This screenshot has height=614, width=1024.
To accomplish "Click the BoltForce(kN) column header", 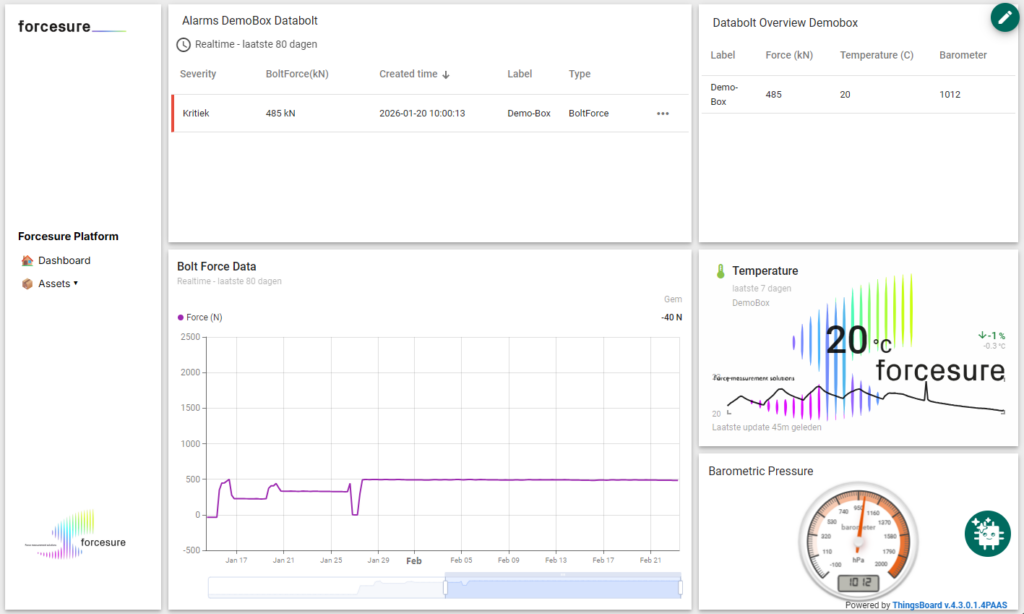I will tap(297, 74).
